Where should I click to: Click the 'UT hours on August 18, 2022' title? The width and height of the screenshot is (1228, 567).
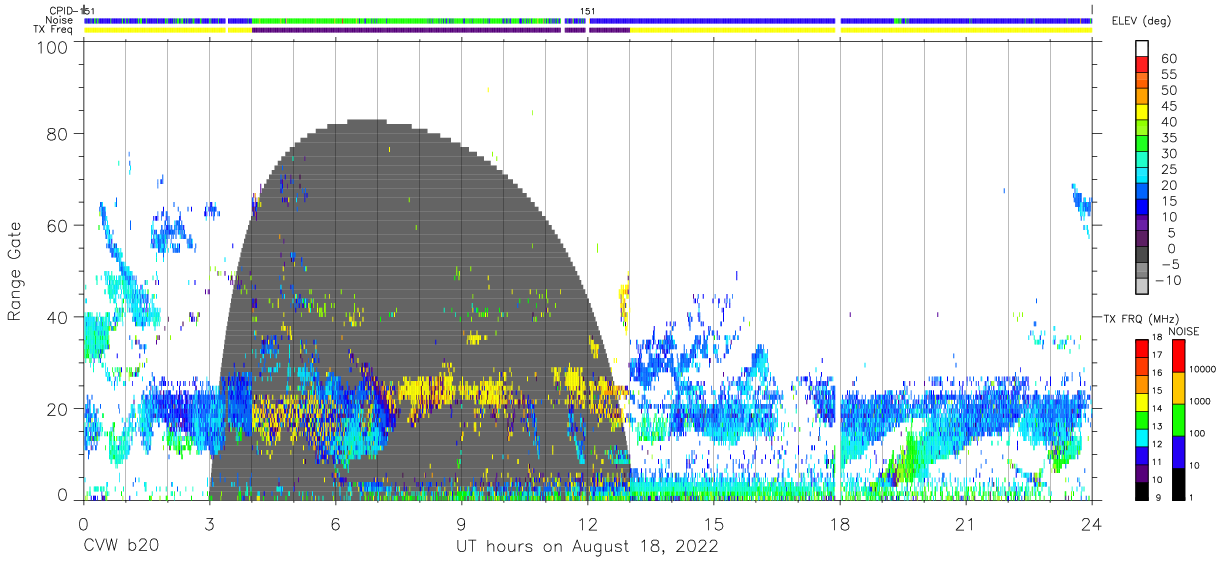587,547
